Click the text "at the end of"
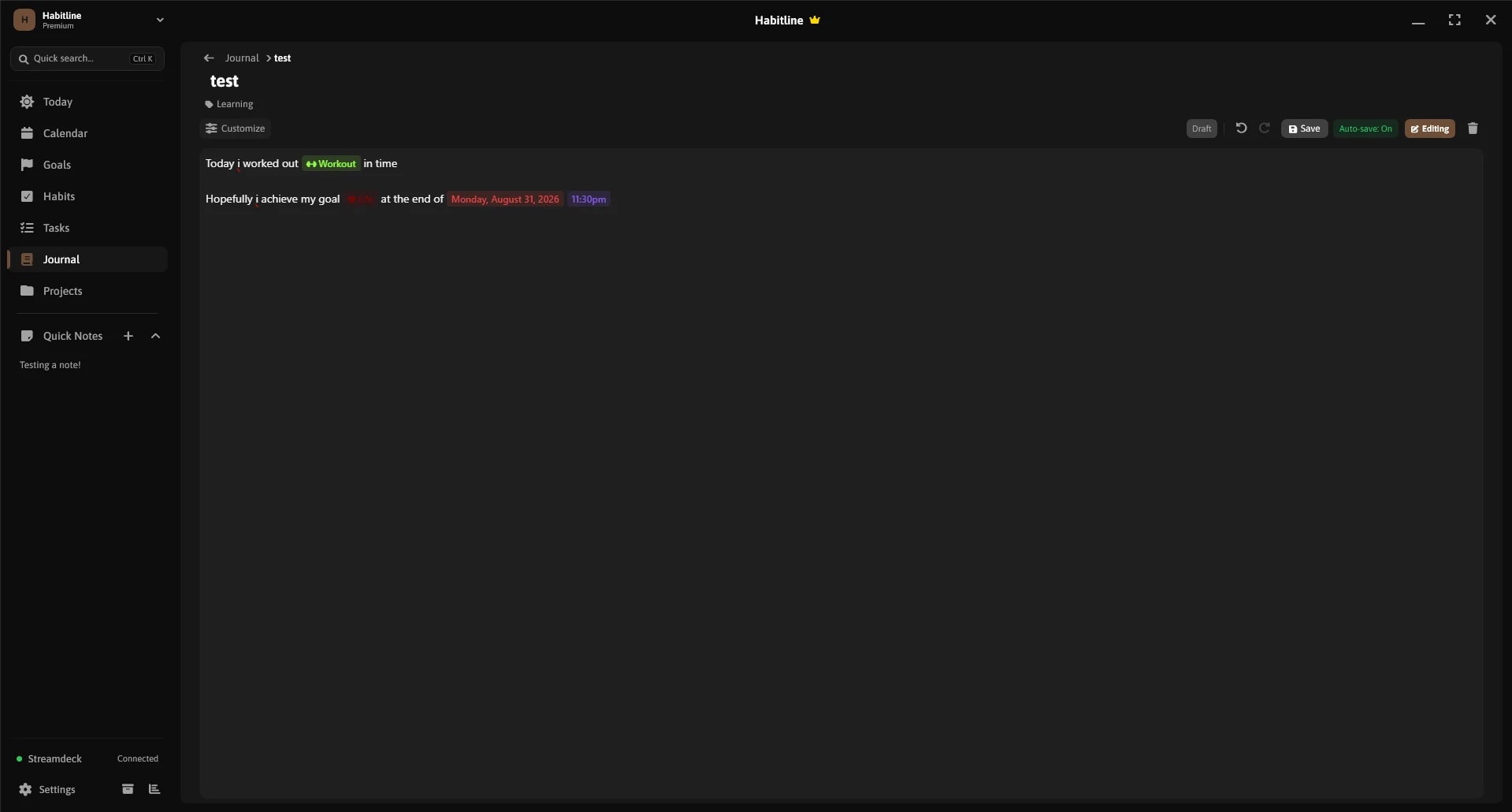 (412, 199)
